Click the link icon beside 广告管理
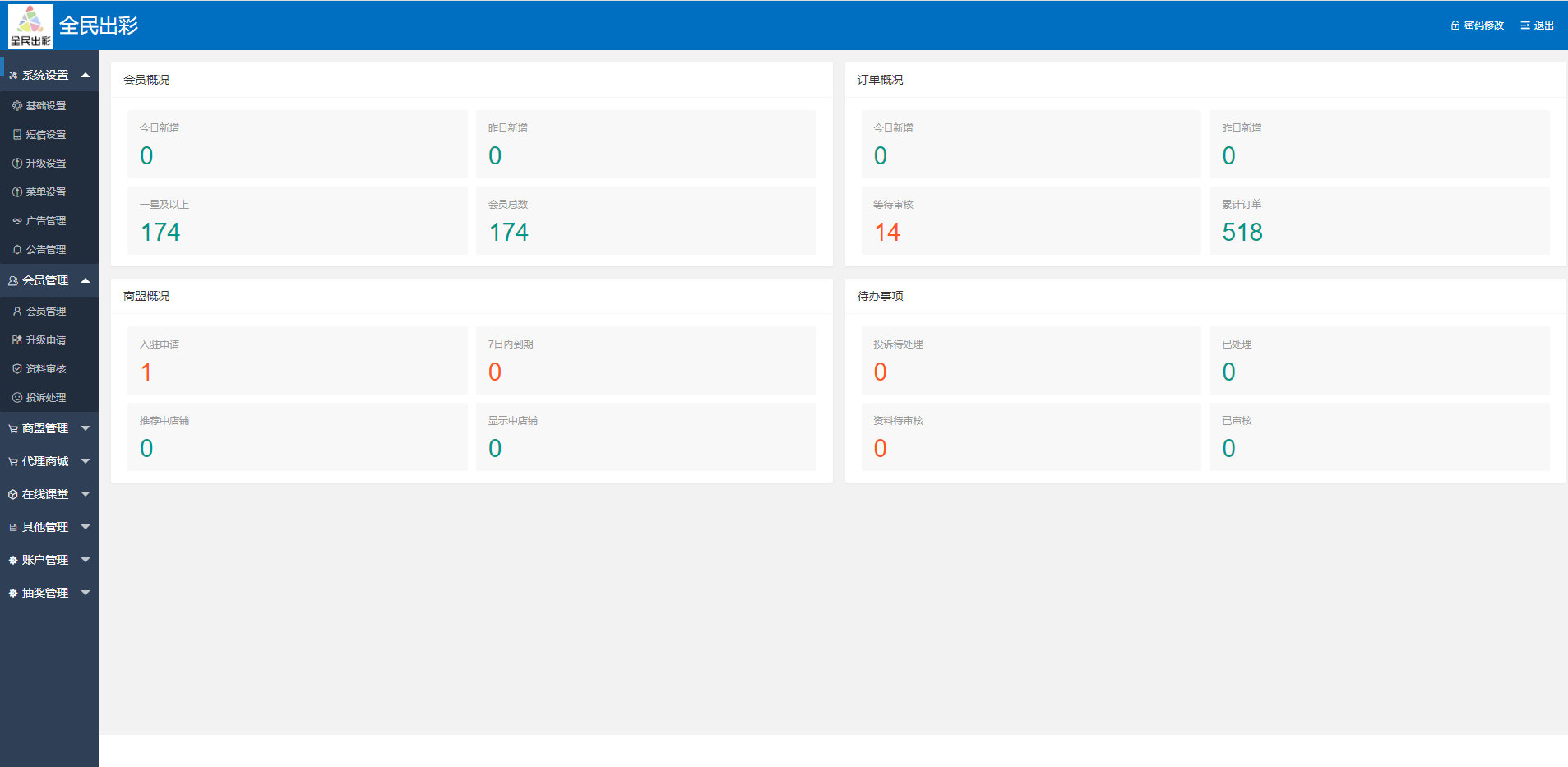The width and height of the screenshot is (1568, 767). (x=17, y=221)
